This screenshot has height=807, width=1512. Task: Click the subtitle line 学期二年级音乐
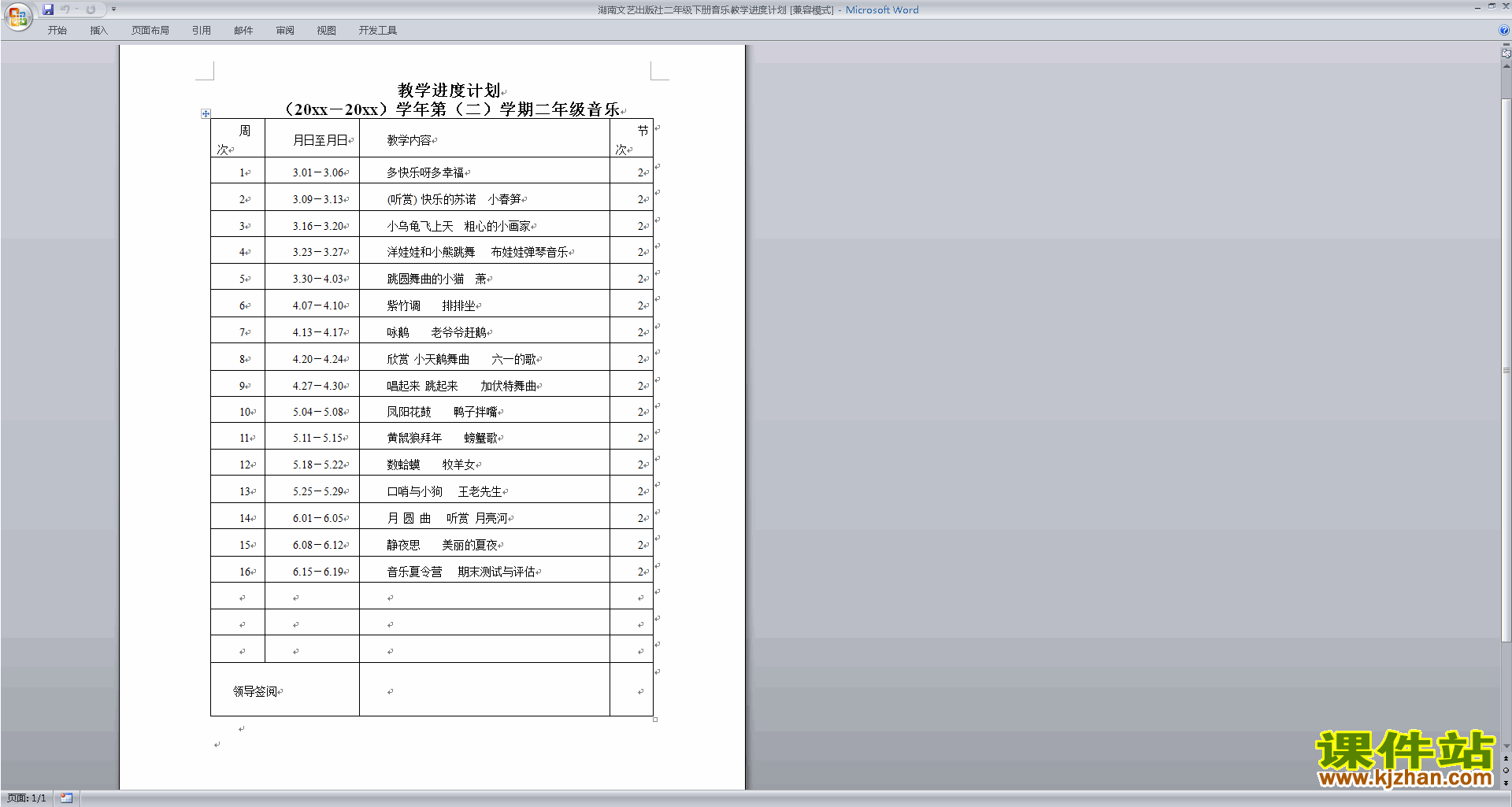[x=559, y=109]
